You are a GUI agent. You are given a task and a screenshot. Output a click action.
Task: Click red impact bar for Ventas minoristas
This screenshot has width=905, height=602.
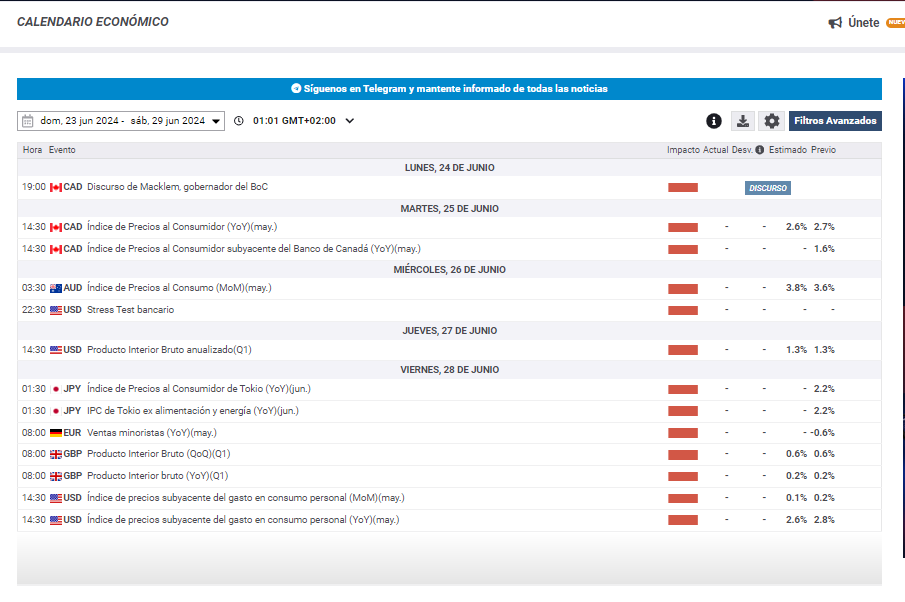pyautogui.click(x=683, y=433)
